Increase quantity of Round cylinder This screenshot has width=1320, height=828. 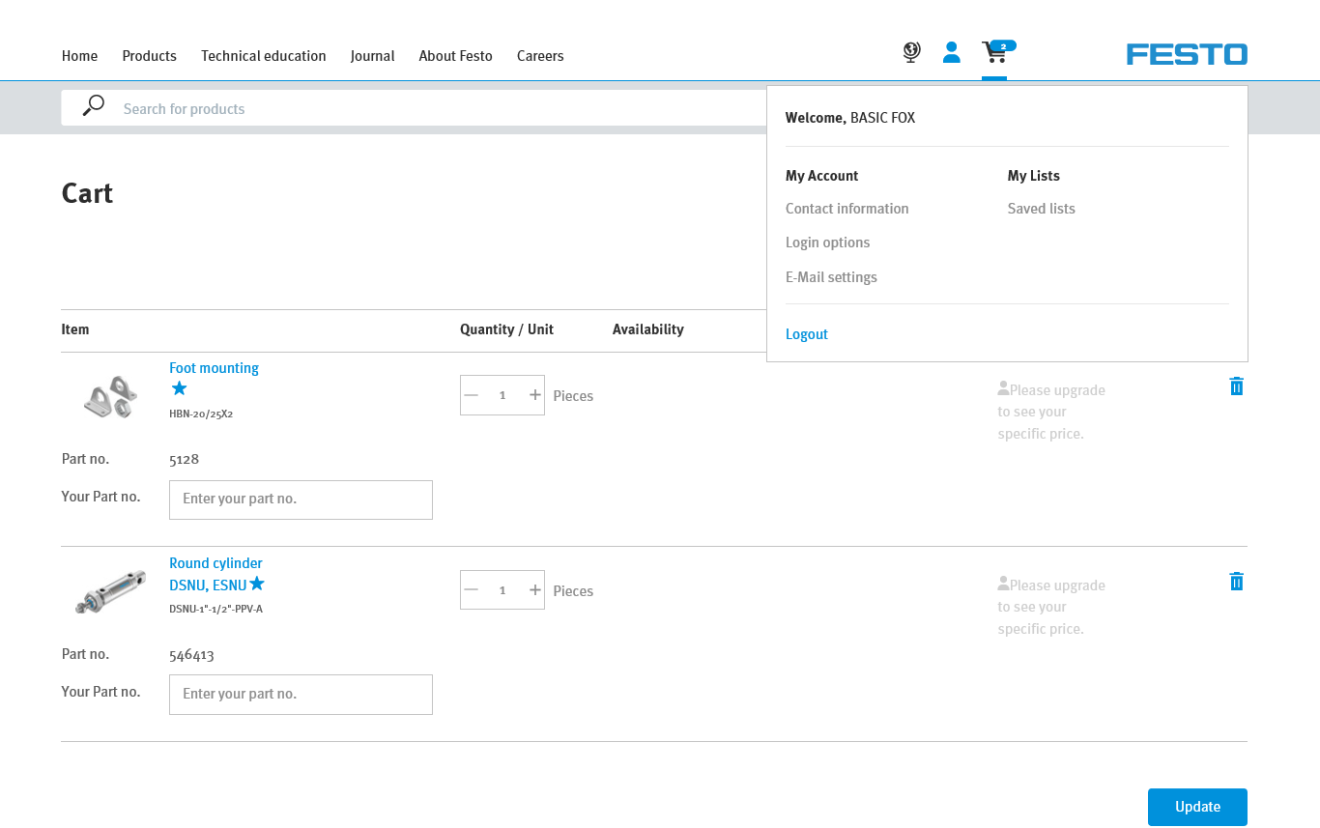[x=535, y=590]
